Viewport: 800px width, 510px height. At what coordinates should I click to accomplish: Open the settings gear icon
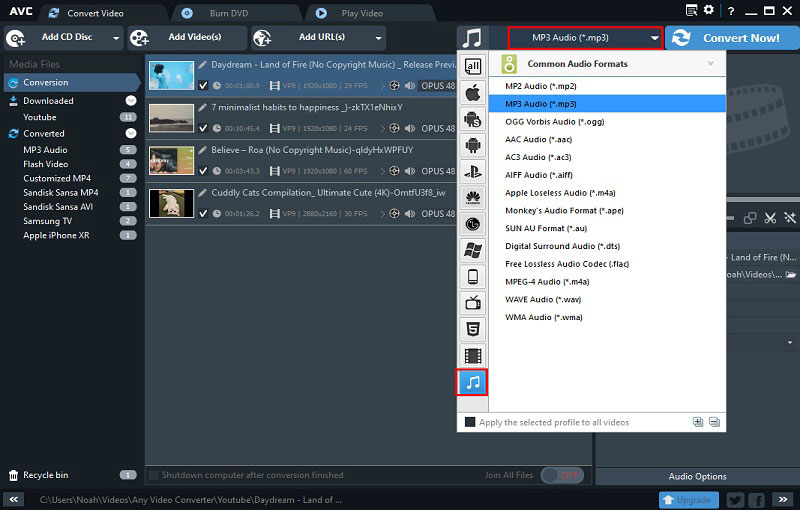[x=709, y=10]
